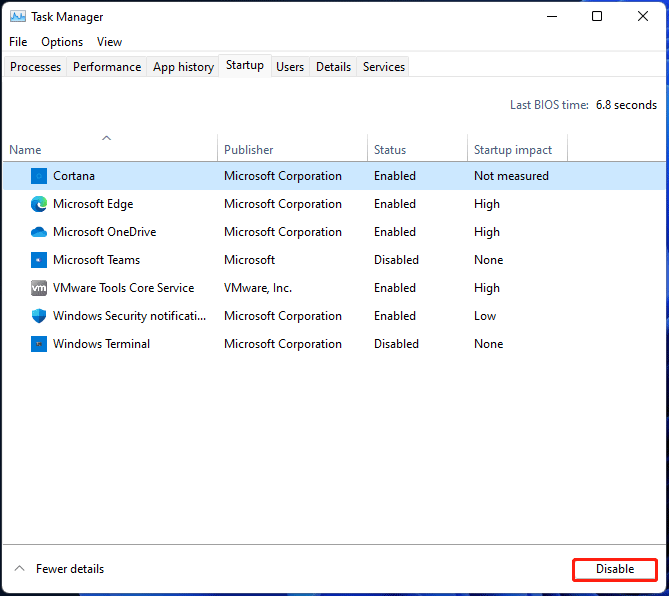Click the 6.8 seconds BIOS time value
Viewport: 669px width, 596px height.
[x=626, y=105]
